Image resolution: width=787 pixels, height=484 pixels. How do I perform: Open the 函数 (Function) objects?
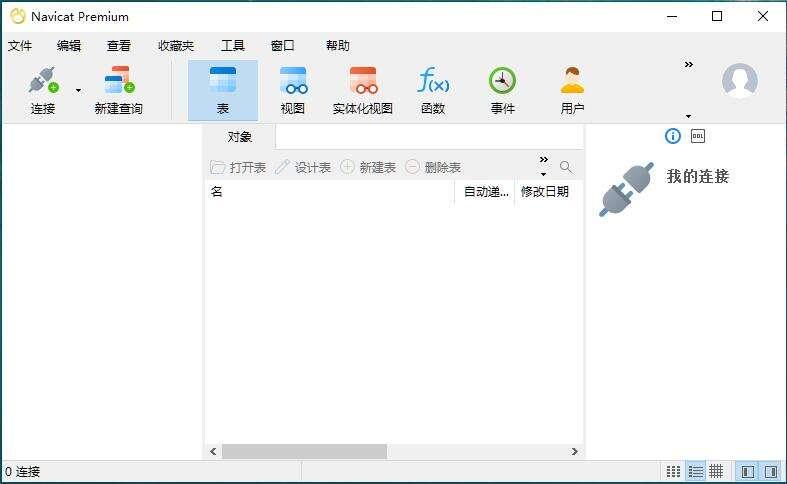coord(432,82)
